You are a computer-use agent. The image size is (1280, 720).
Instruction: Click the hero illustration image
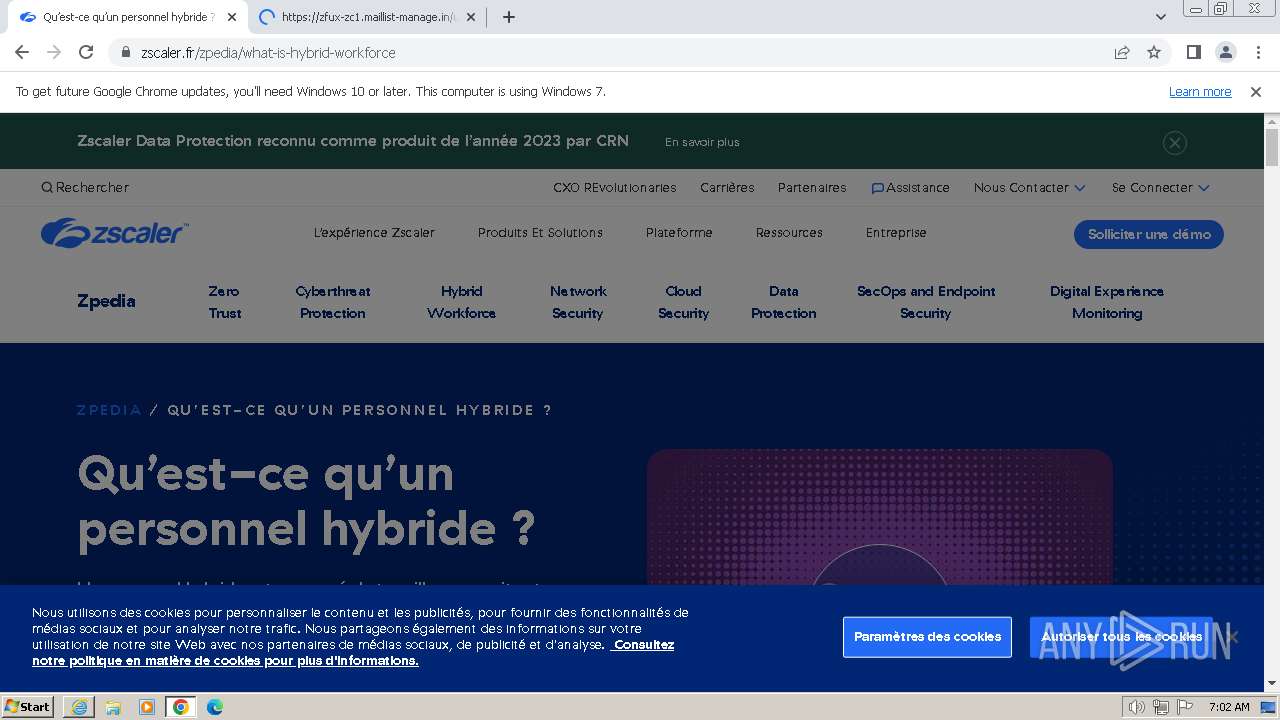pos(880,517)
